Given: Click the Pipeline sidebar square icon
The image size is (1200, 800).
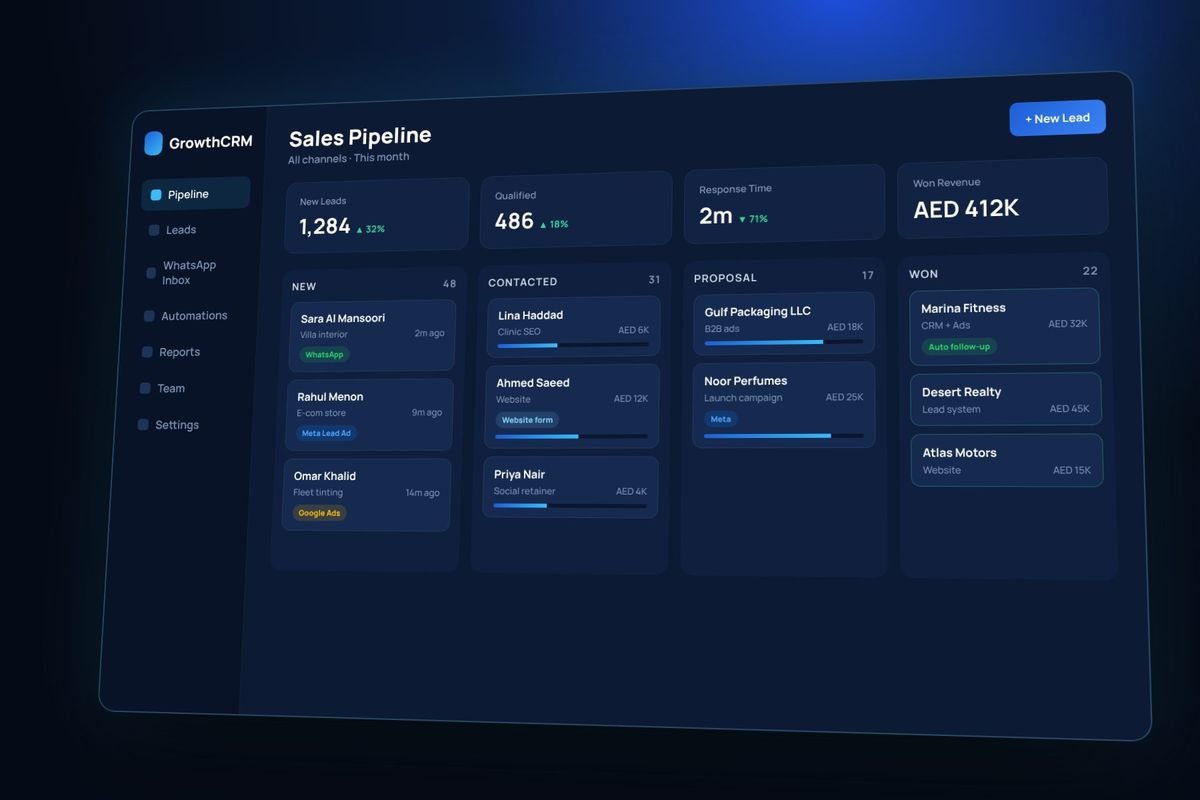Looking at the screenshot, I should 156,195.
